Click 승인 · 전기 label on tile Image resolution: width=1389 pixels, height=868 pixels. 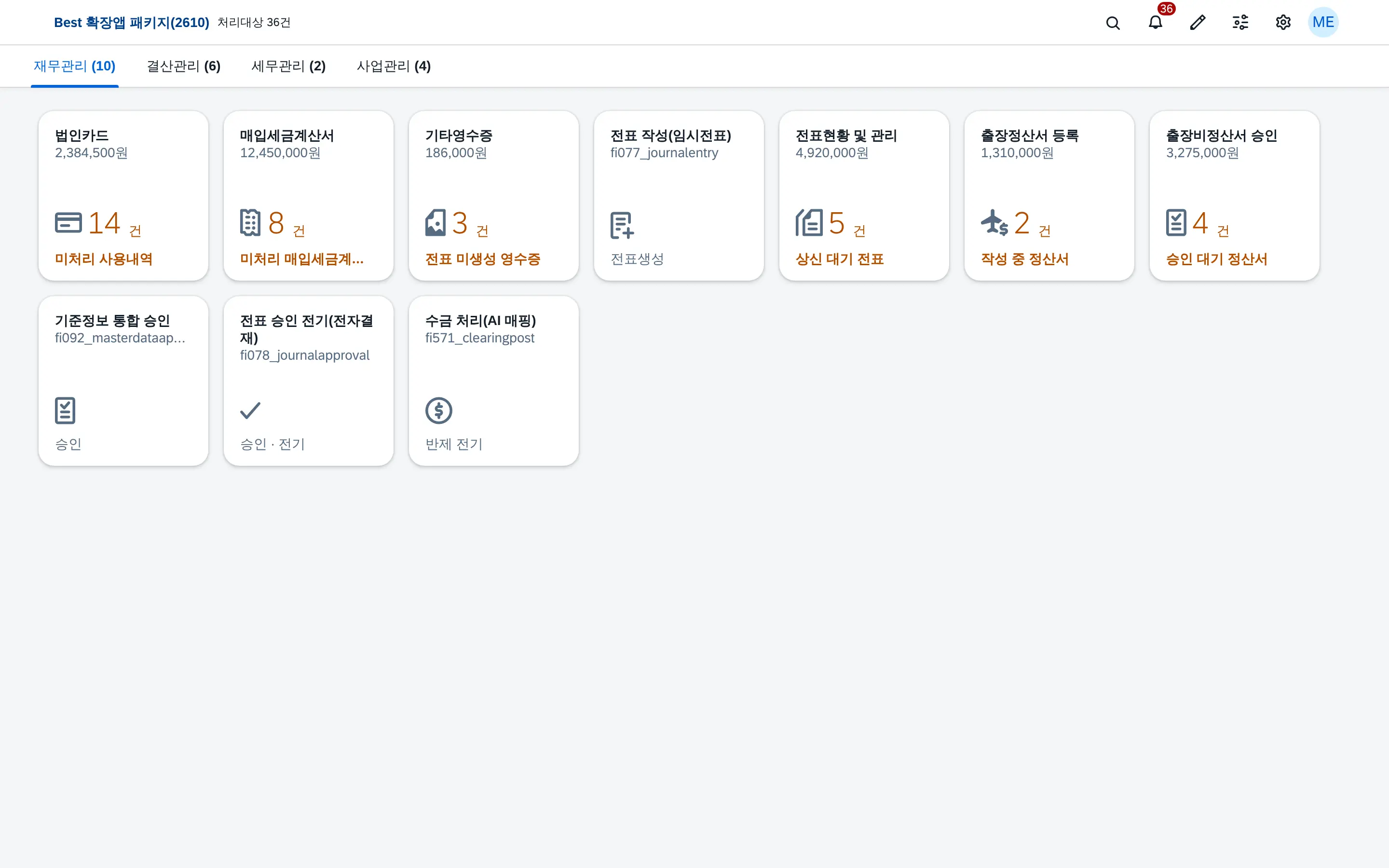coord(272,444)
